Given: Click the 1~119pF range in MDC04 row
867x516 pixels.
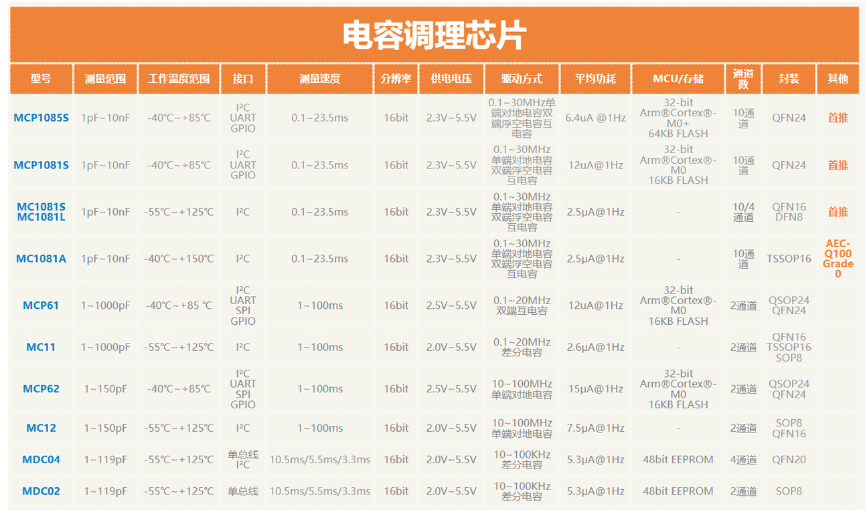Looking at the screenshot, I should (x=105, y=460).
